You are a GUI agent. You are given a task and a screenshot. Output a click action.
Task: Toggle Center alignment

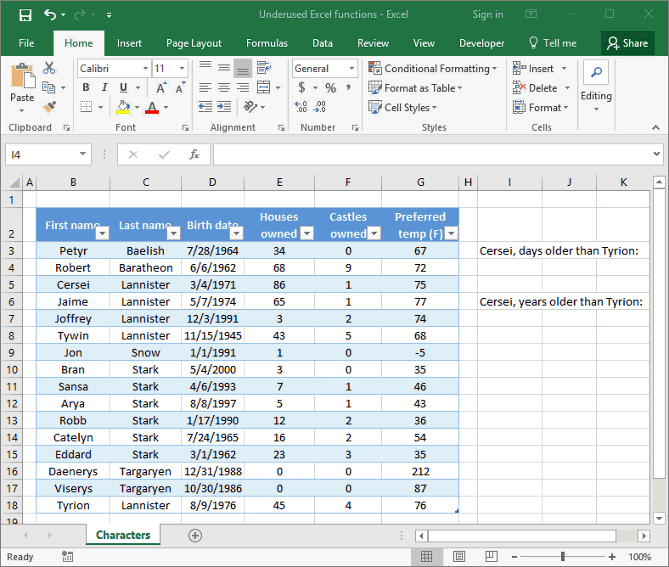click(224, 88)
